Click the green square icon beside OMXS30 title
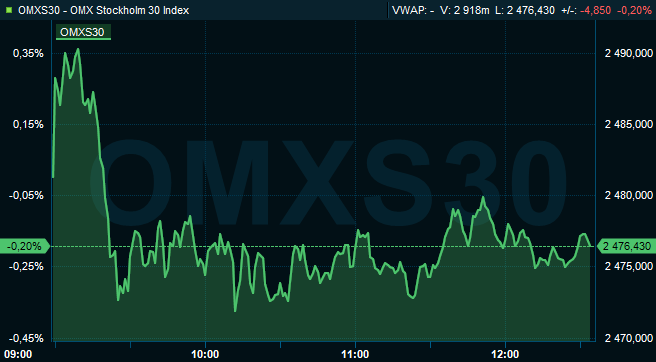The height and width of the screenshot is (362, 656). [9, 10]
